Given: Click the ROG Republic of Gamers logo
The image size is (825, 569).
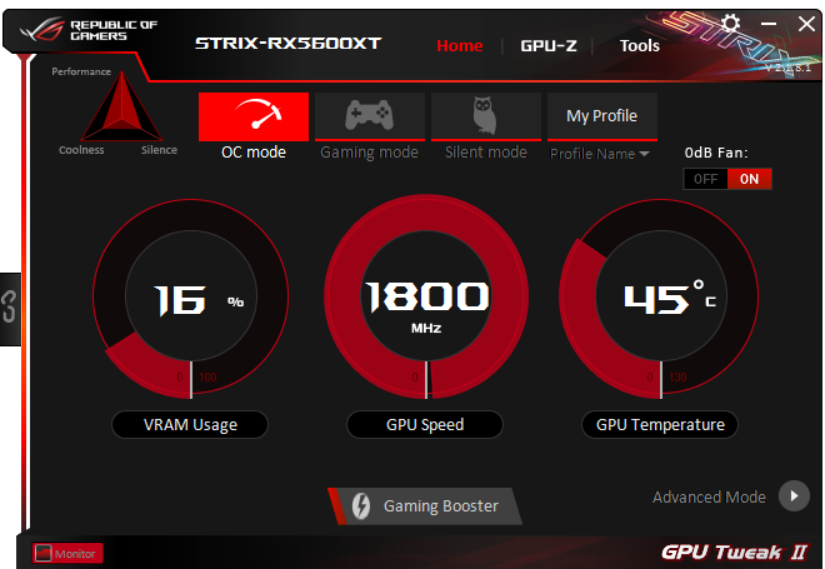Looking at the screenshot, I should 88,30.
